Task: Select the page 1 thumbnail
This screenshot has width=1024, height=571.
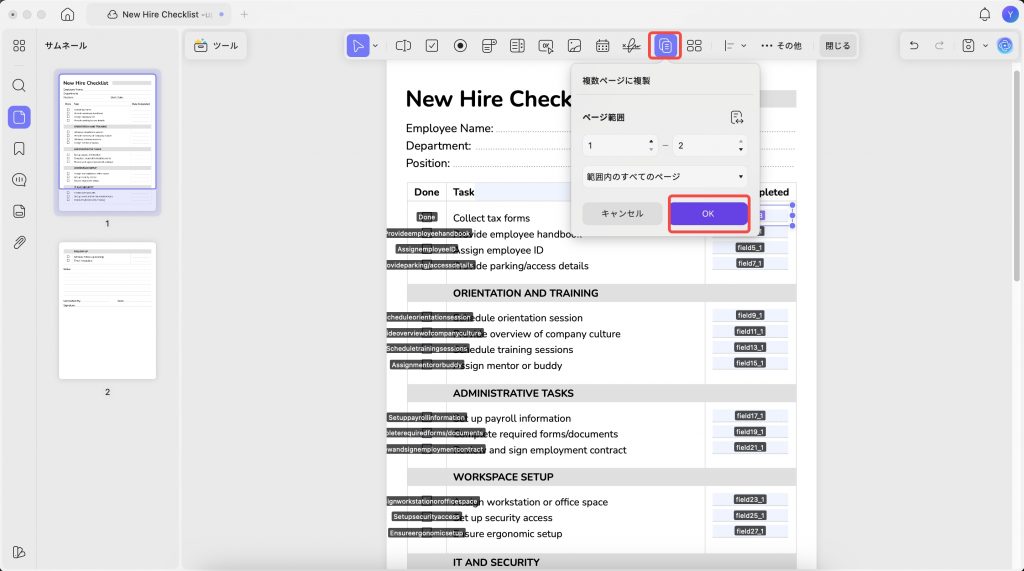Action: click(108, 142)
